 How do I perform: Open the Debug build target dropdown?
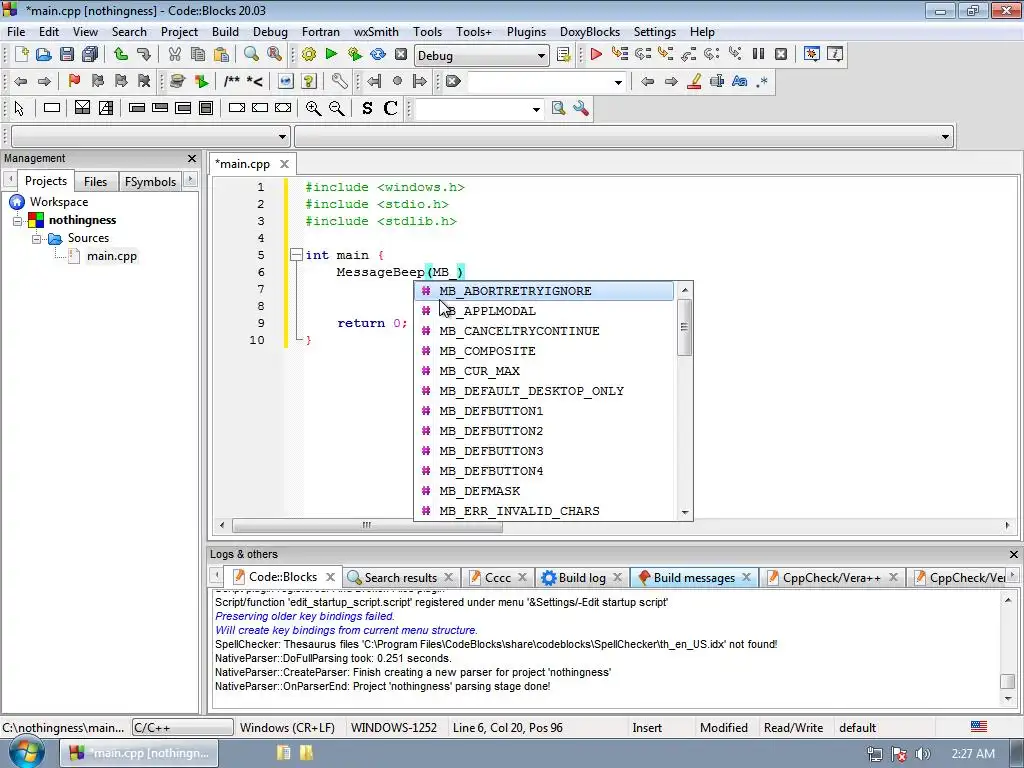coord(541,56)
